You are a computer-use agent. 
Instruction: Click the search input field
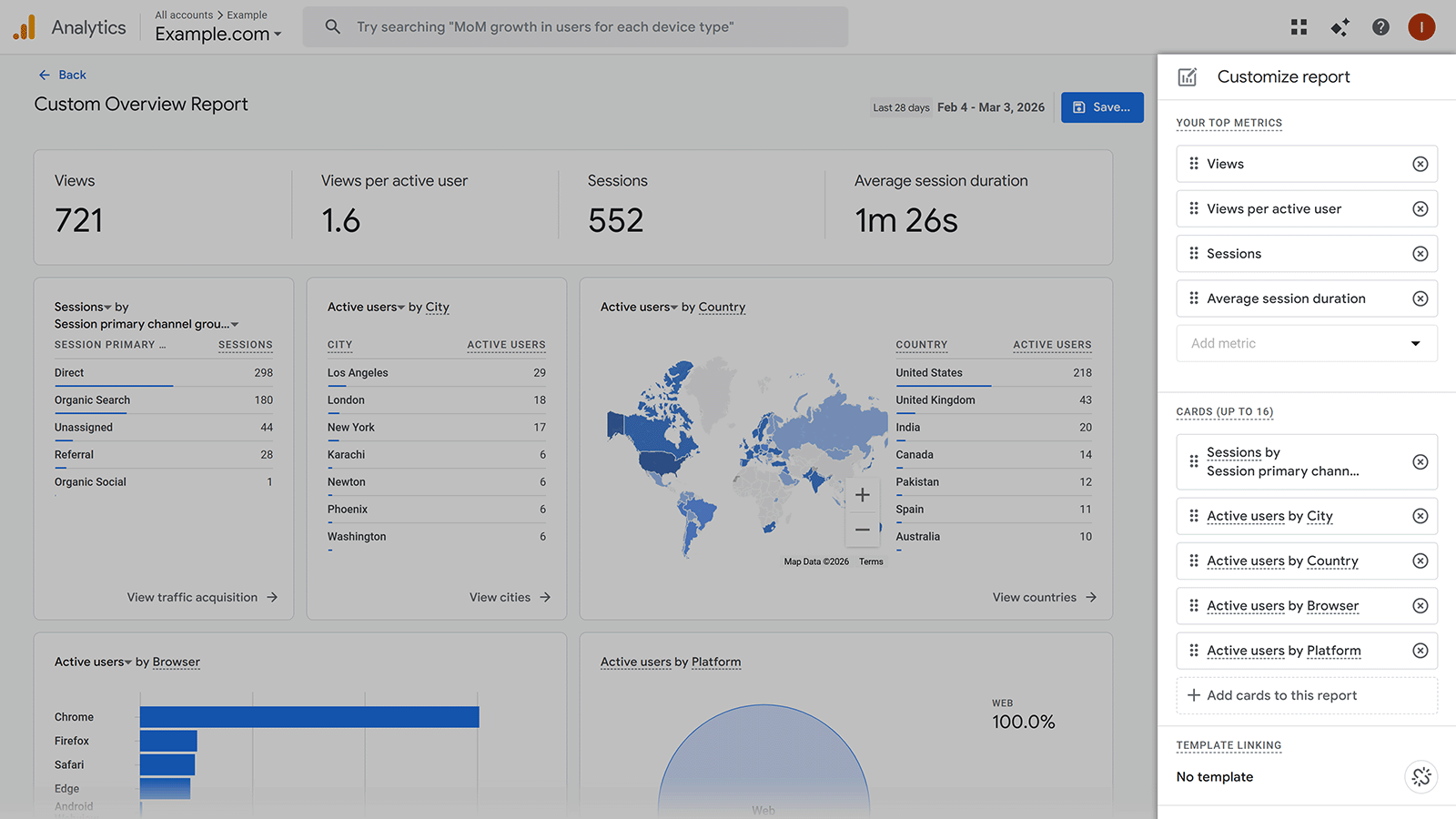591,26
